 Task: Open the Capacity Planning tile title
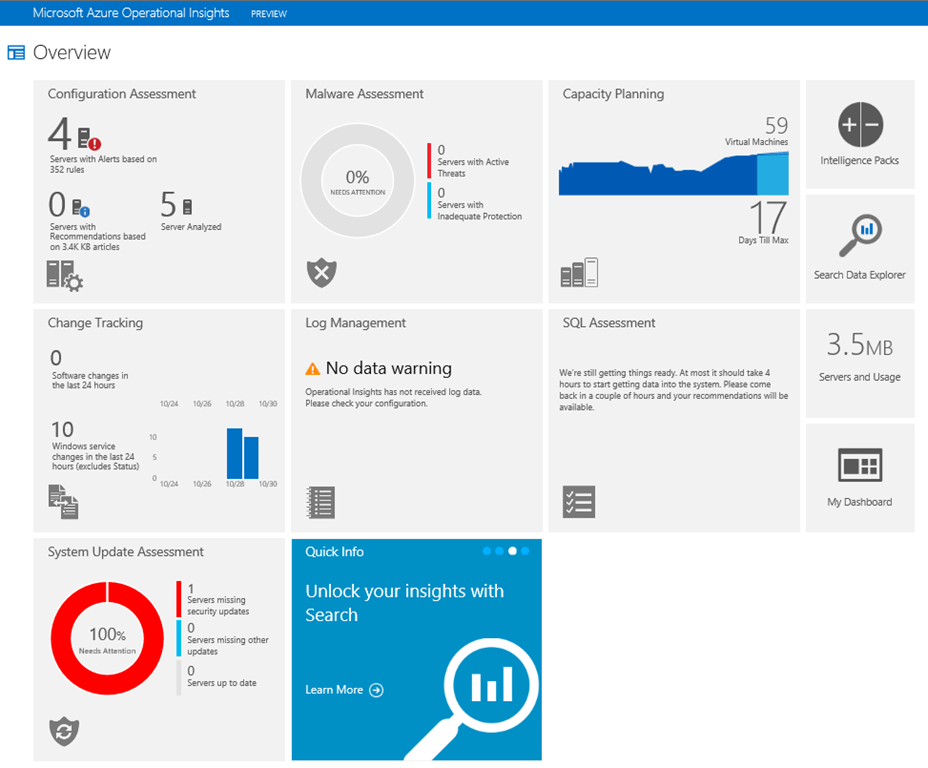click(613, 94)
